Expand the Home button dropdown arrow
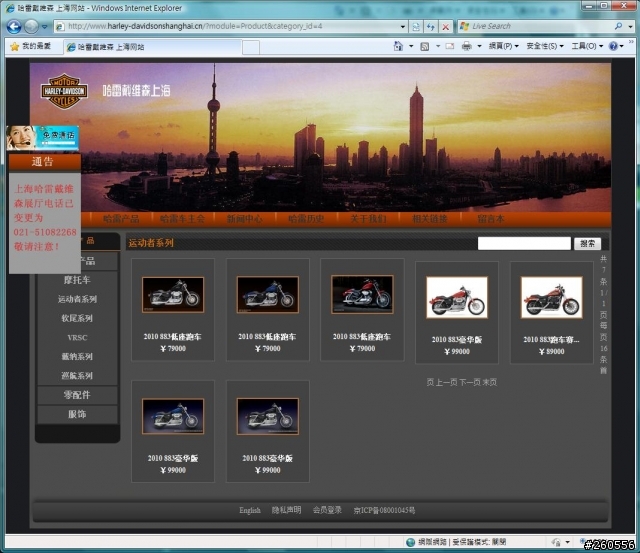The width and height of the screenshot is (640, 553). [411, 47]
